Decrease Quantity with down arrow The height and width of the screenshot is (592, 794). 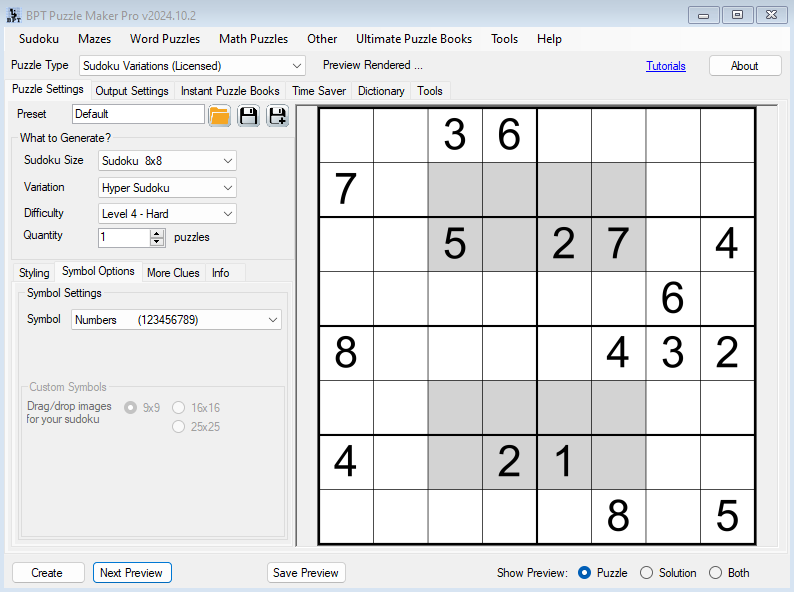click(157, 242)
